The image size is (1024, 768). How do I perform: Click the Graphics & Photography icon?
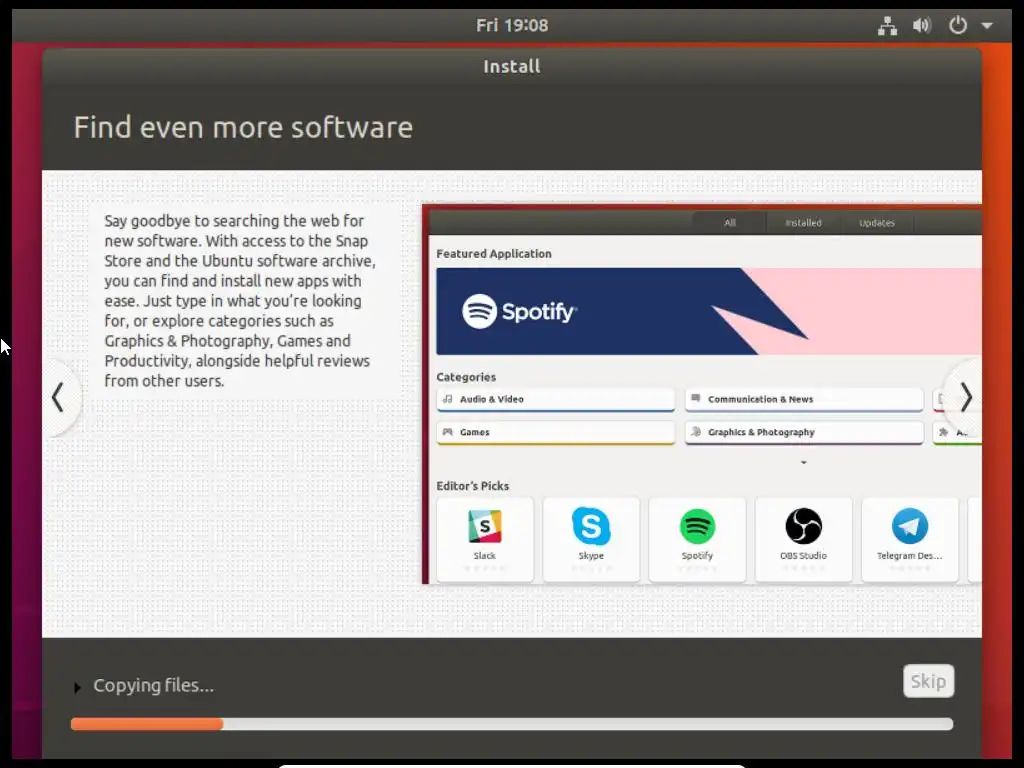pyautogui.click(x=696, y=432)
